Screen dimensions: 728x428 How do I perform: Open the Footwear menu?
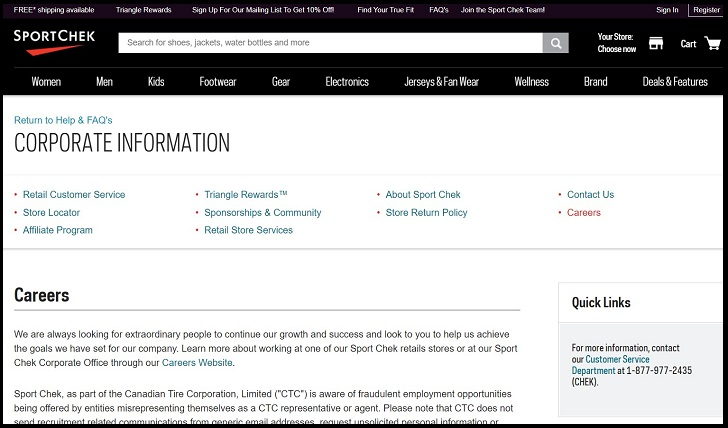(x=218, y=82)
